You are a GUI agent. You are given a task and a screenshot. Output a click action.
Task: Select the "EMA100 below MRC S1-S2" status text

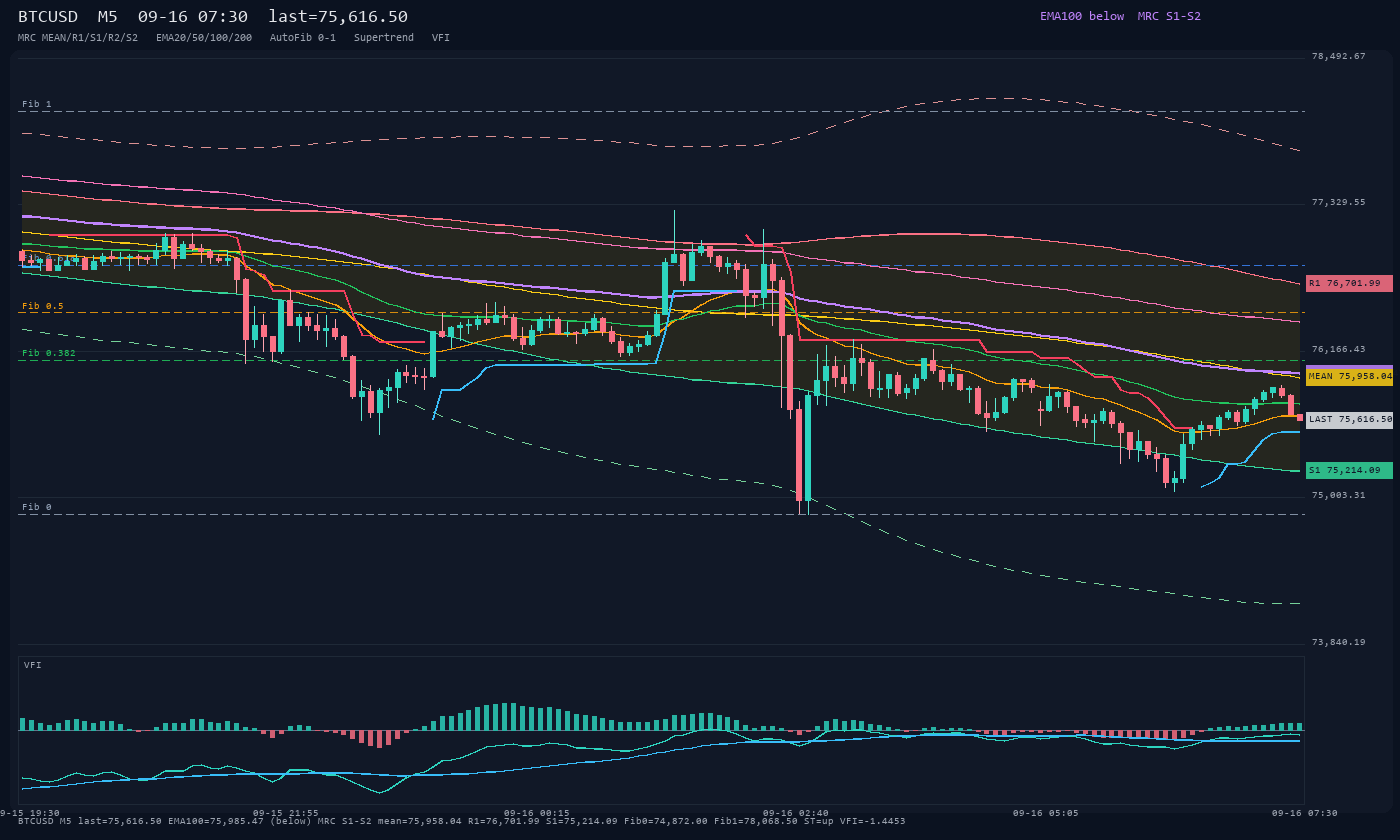pyautogui.click(x=1120, y=16)
